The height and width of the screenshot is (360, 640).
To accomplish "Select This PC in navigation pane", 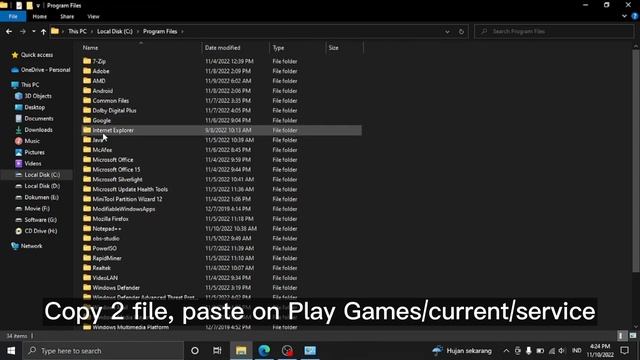I will coord(30,84).
